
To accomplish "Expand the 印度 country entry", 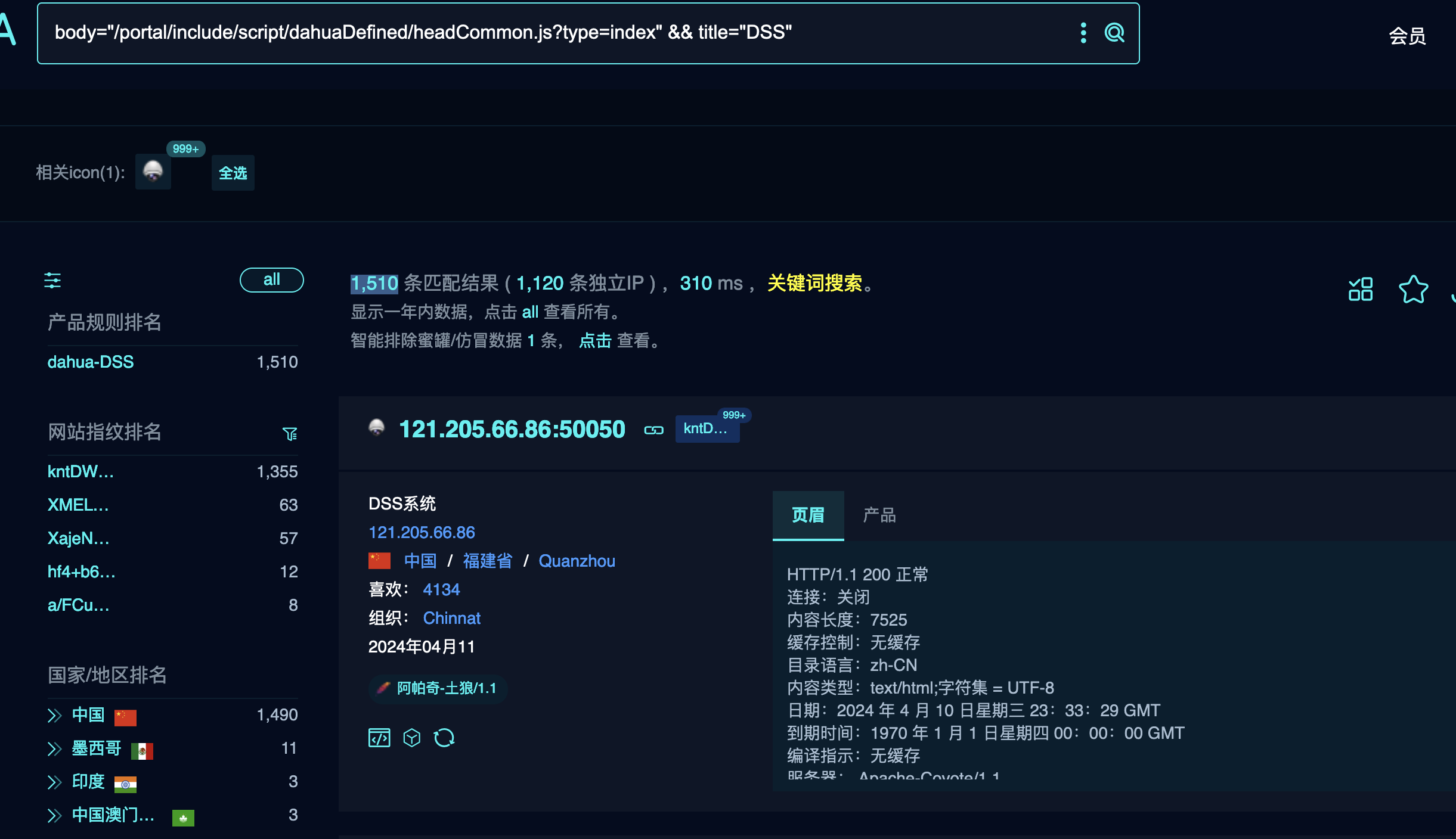I will coord(54,782).
